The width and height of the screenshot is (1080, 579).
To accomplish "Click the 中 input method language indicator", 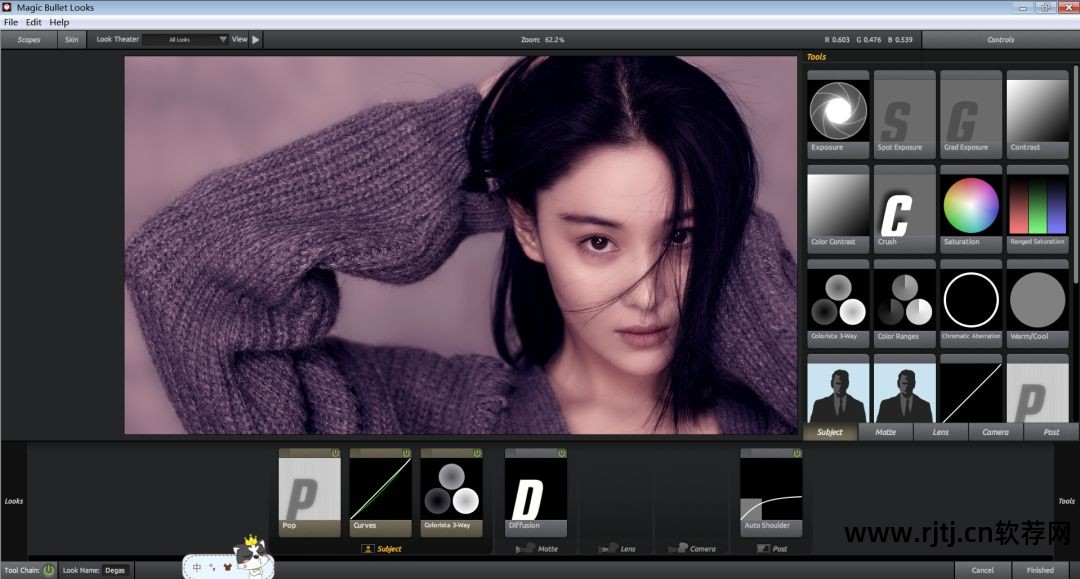I will [x=197, y=567].
